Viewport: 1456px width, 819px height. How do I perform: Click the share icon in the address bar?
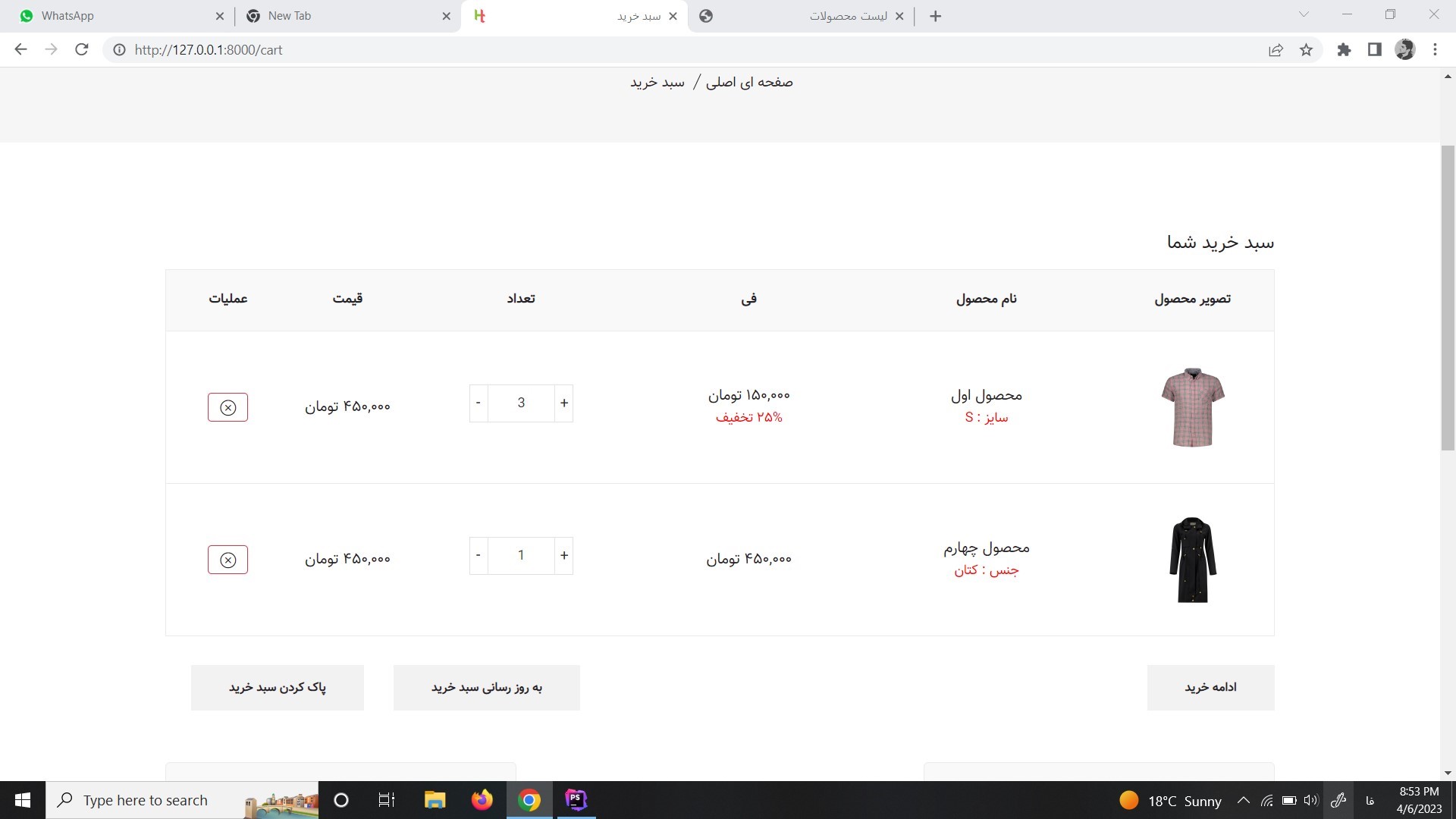click(1276, 49)
